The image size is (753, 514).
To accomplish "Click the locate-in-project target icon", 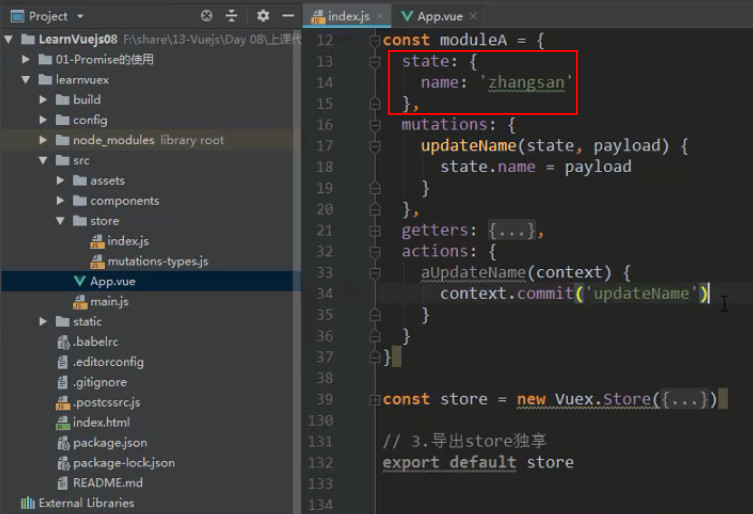I will click(206, 16).
